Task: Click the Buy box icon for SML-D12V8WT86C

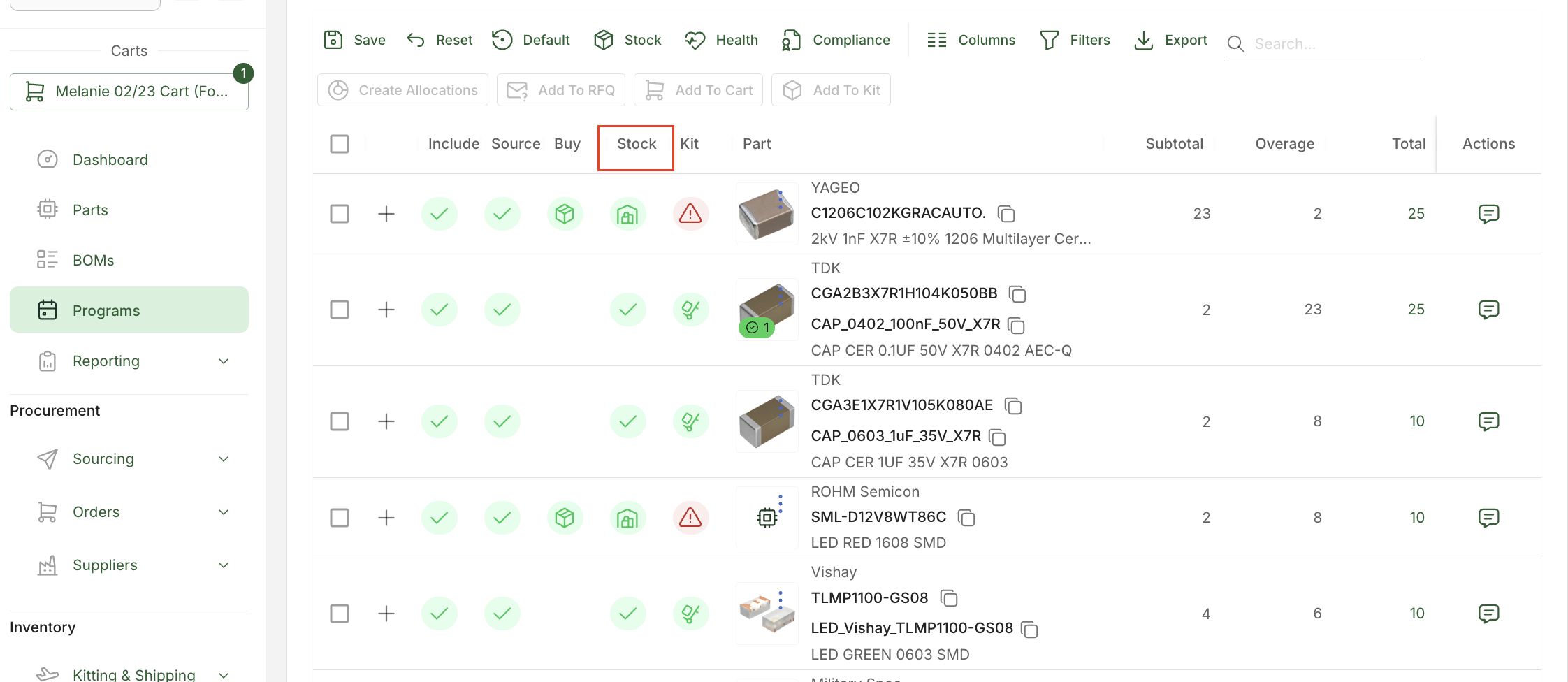Action: coord(565,518)
